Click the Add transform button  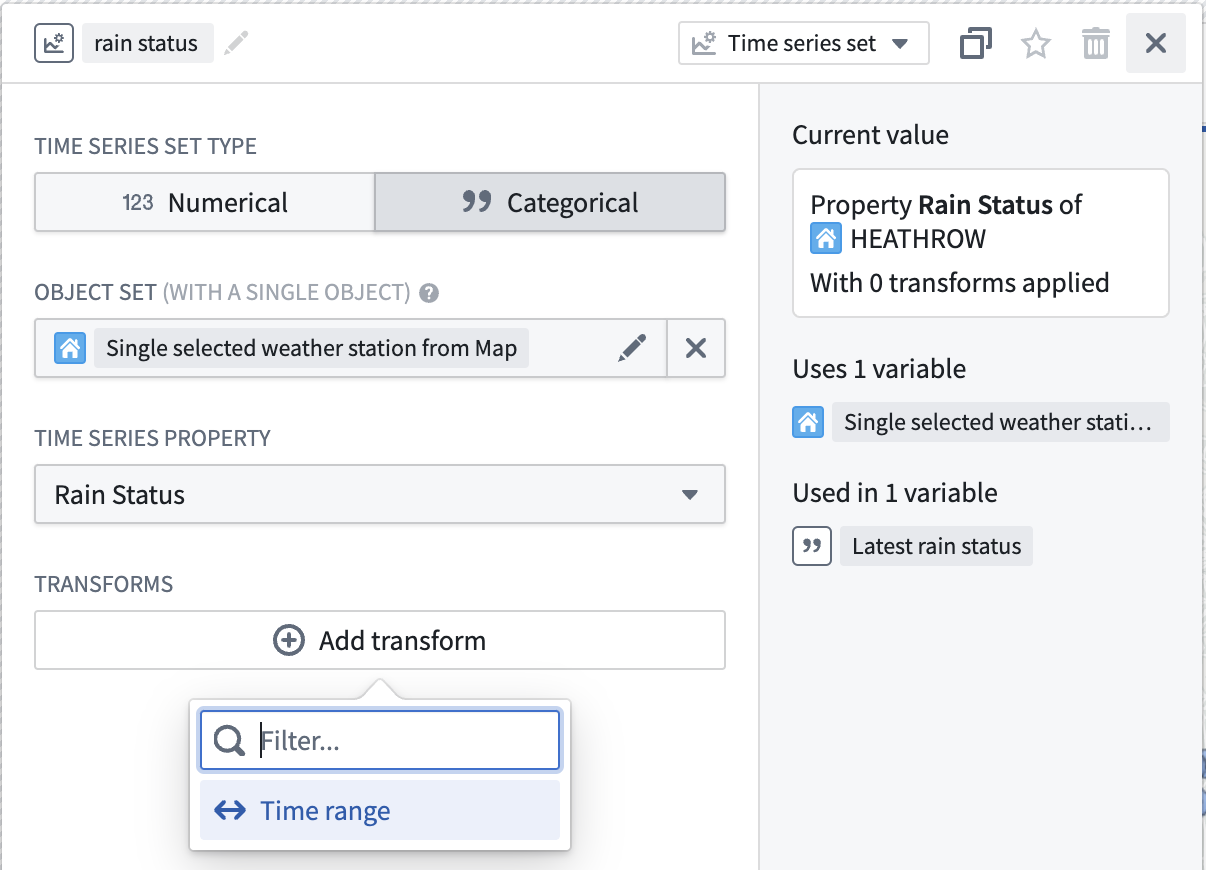pos(380,641)
